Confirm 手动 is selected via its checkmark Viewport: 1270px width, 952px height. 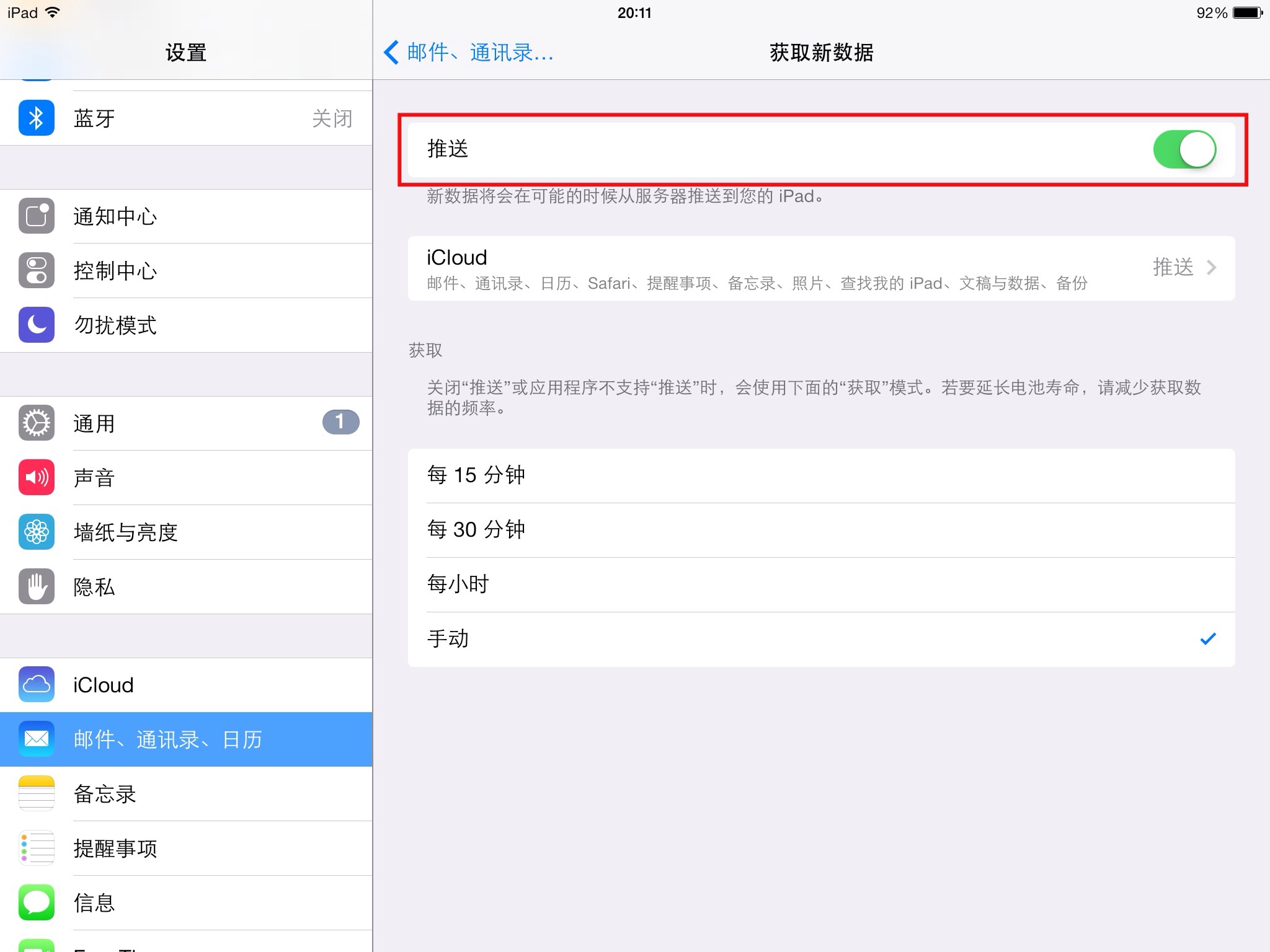coord(1206,638)
